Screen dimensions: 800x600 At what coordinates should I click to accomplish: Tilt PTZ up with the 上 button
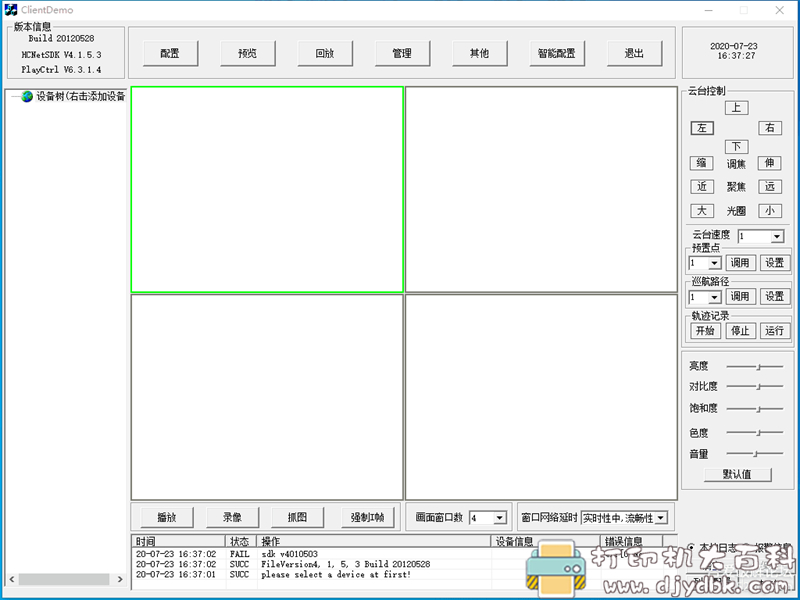click(736, 108)
